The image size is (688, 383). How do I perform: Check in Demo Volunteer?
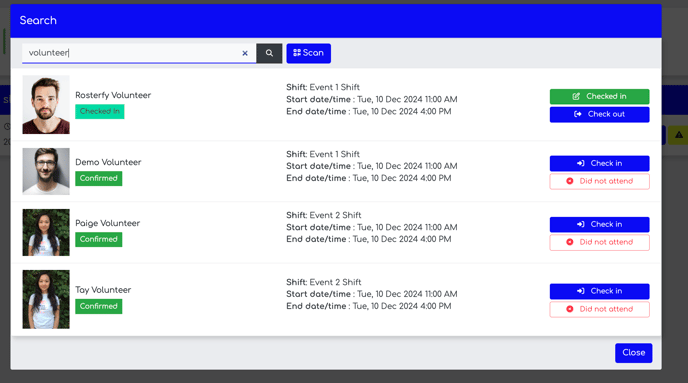(599, 163)
